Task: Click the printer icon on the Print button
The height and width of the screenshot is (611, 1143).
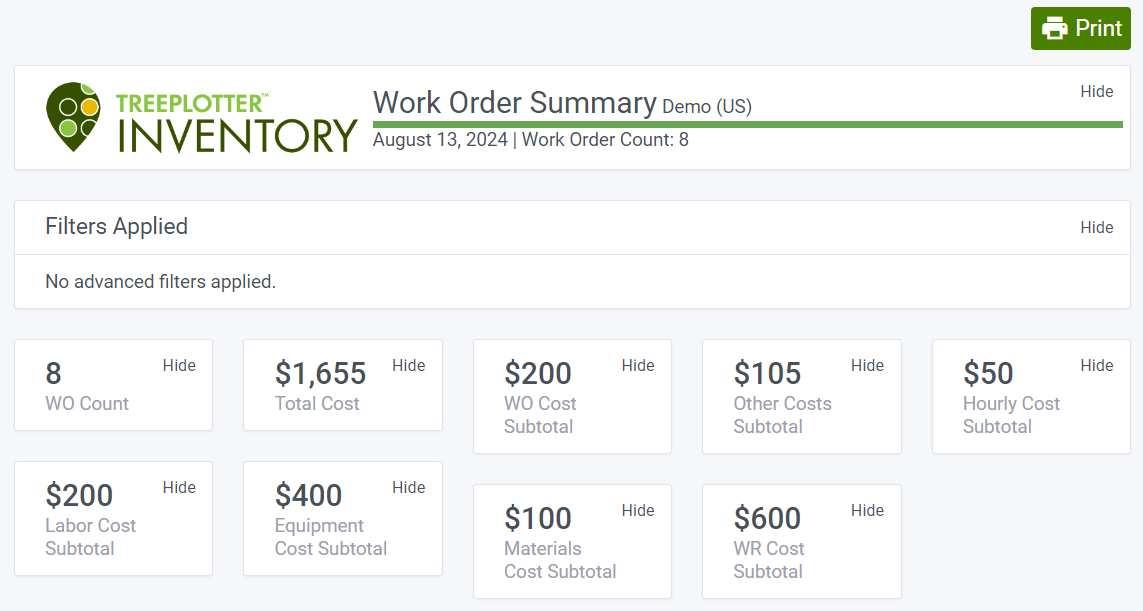Action: click(x=1056, y=28)
